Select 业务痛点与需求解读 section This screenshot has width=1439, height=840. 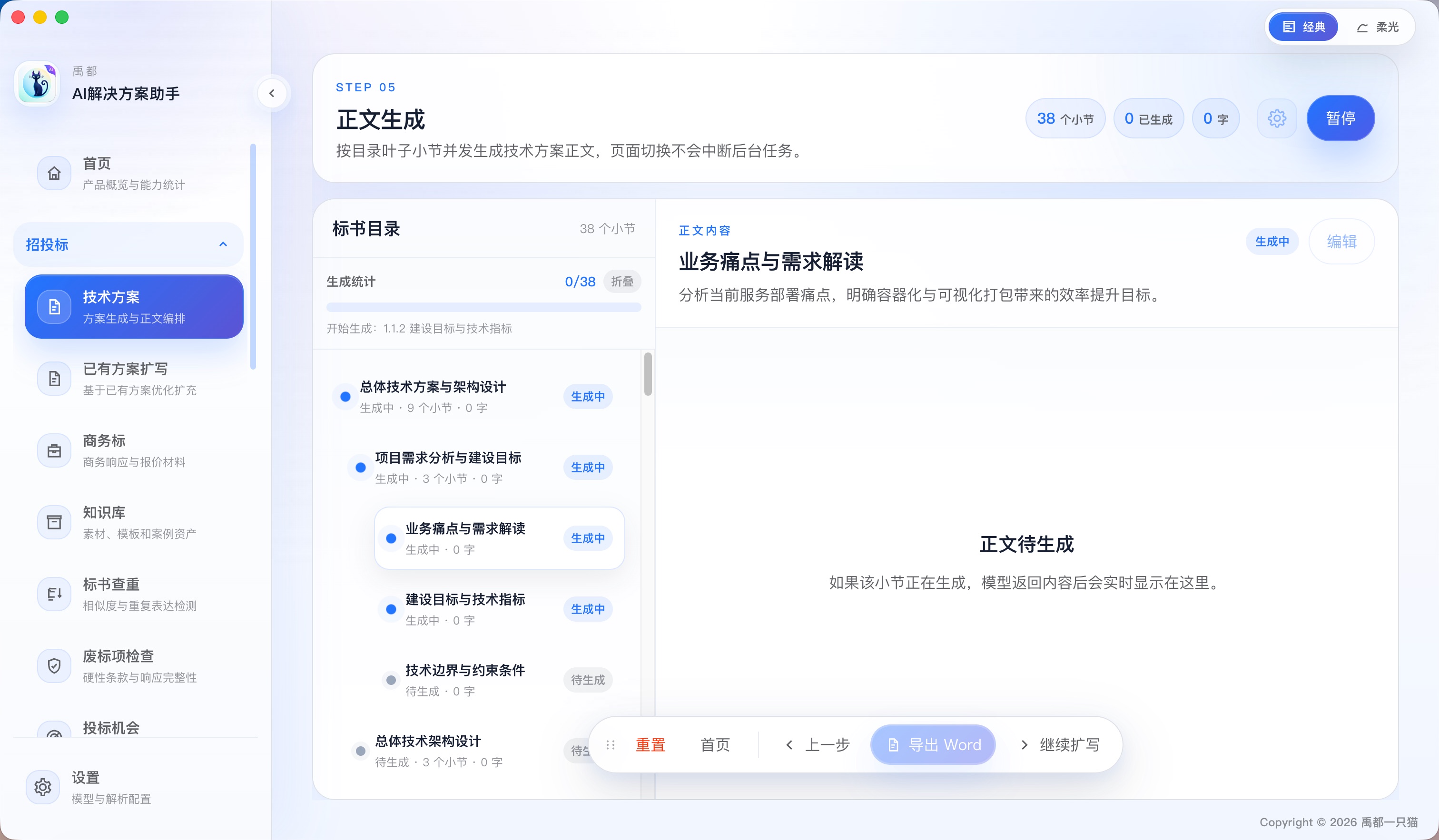[499, 538]
